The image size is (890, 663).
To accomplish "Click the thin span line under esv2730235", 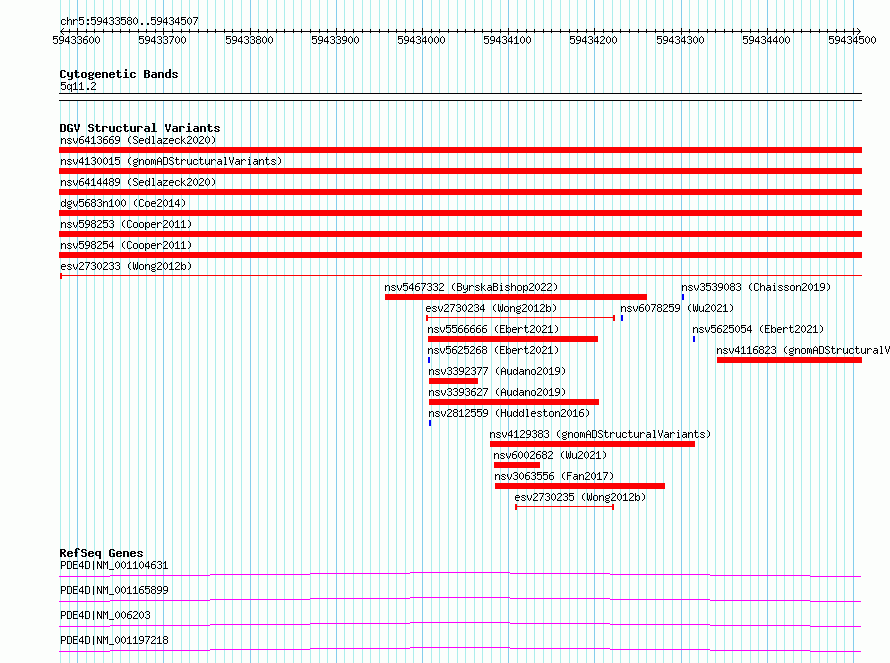I will pos(564,507).
